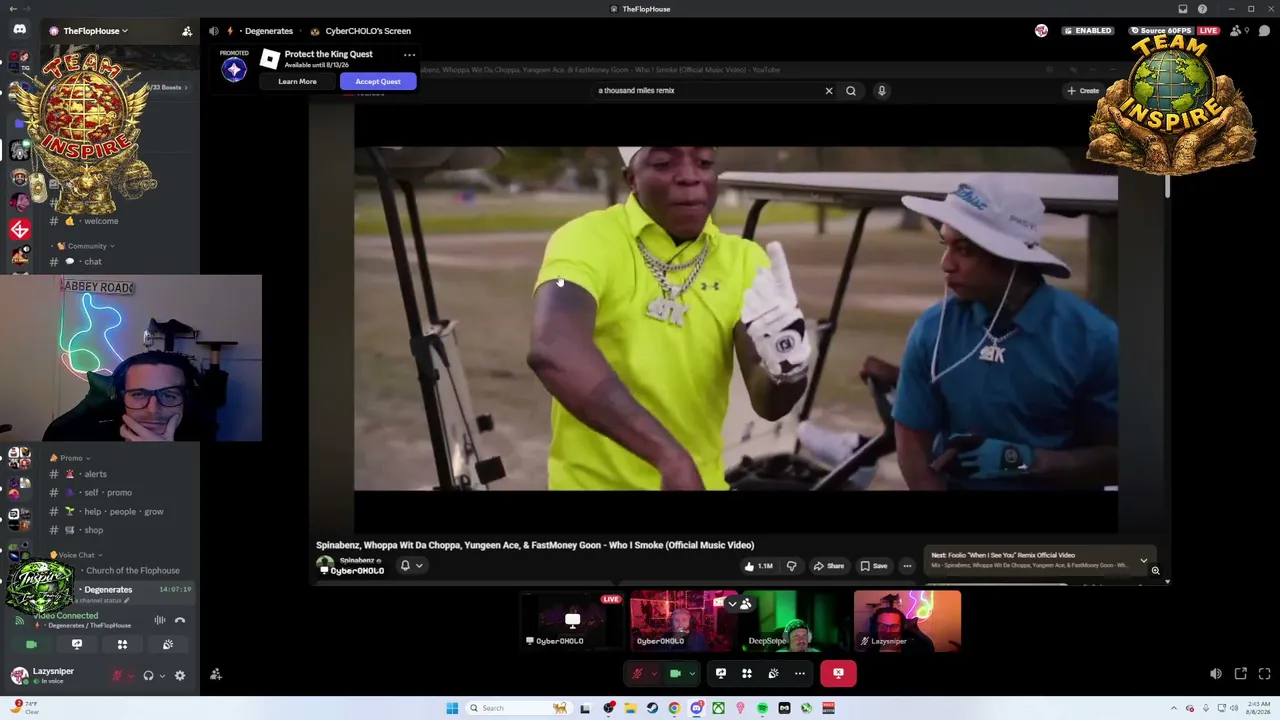
Task: Join Church of the Flophouse voice channel
Action: click(132, 571)
